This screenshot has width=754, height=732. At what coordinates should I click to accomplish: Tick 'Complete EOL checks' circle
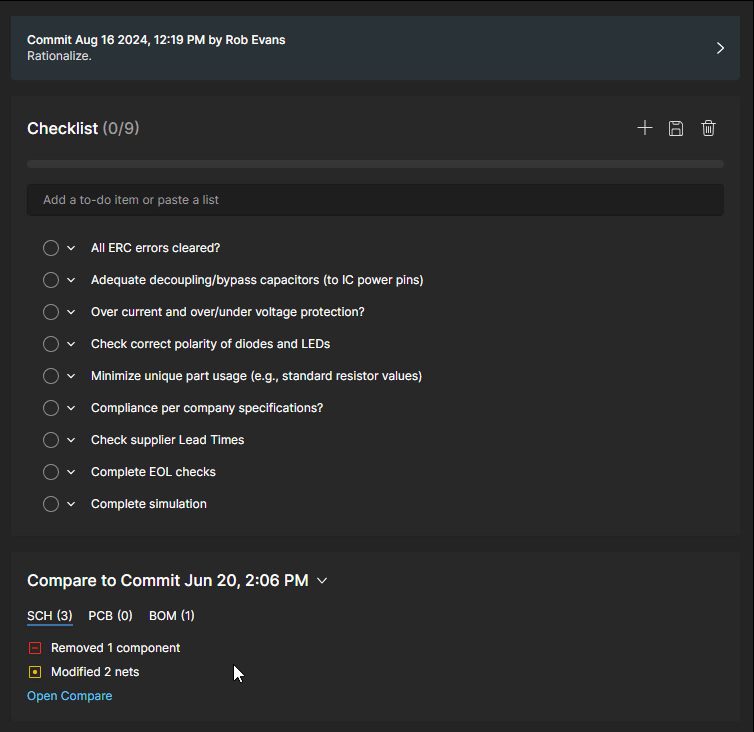51,472
